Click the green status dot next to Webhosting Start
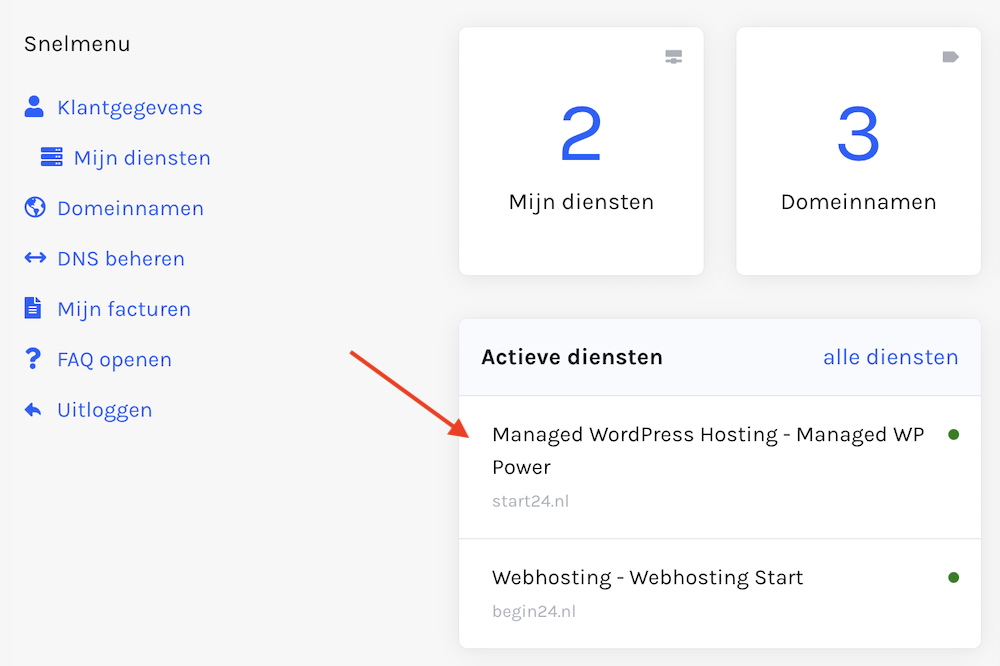The height and width of the screenshot is (666, 1000). coord(955,577)
